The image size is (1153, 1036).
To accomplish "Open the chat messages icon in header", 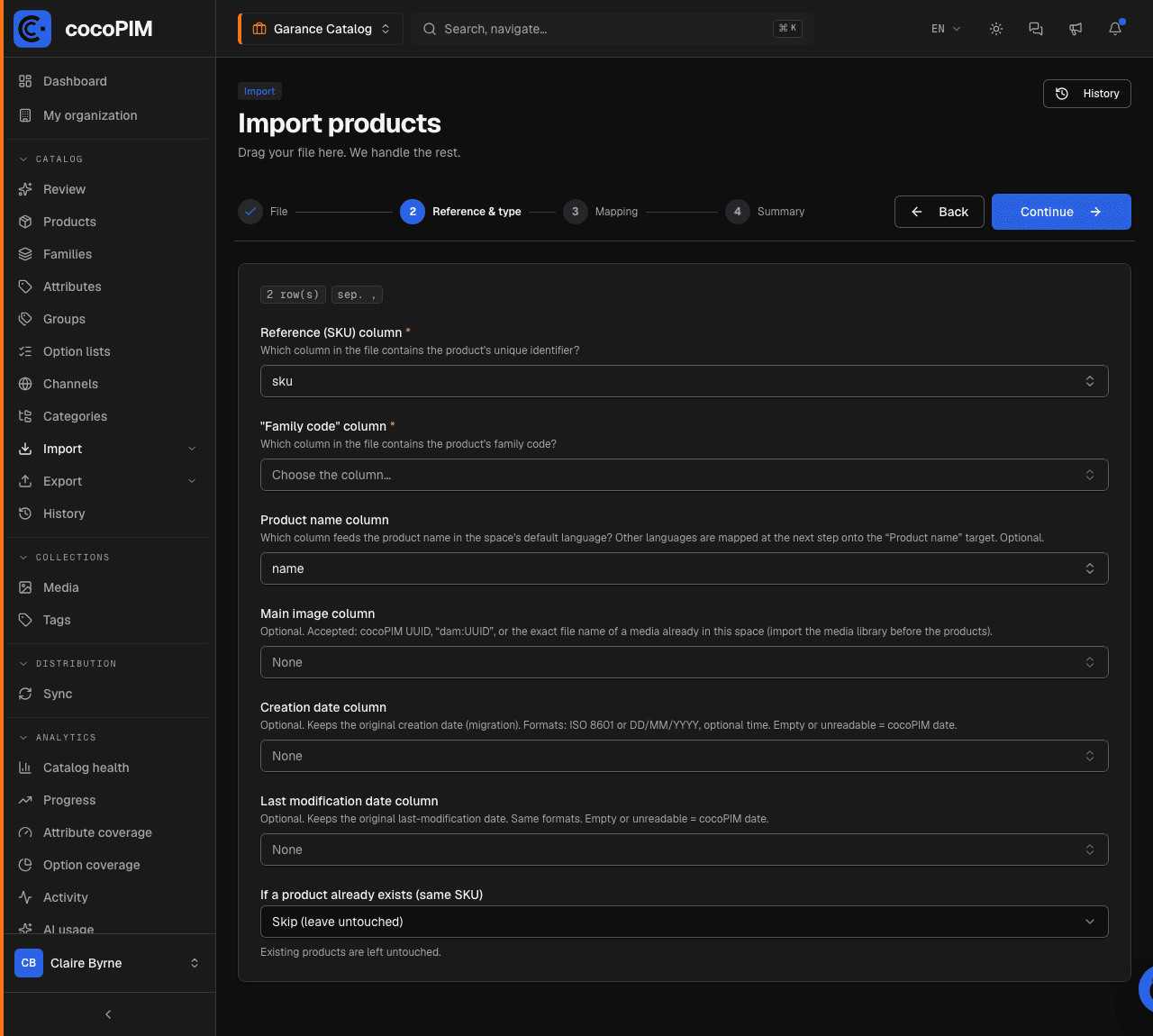I will (1036, 29).
